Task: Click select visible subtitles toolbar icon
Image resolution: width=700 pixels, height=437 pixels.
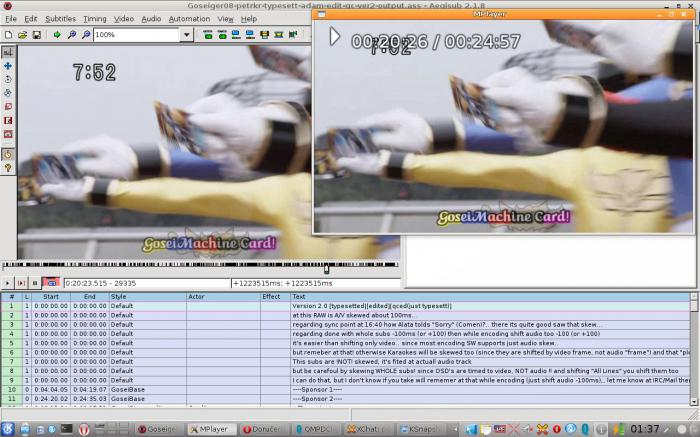Action: click(265, 34)
